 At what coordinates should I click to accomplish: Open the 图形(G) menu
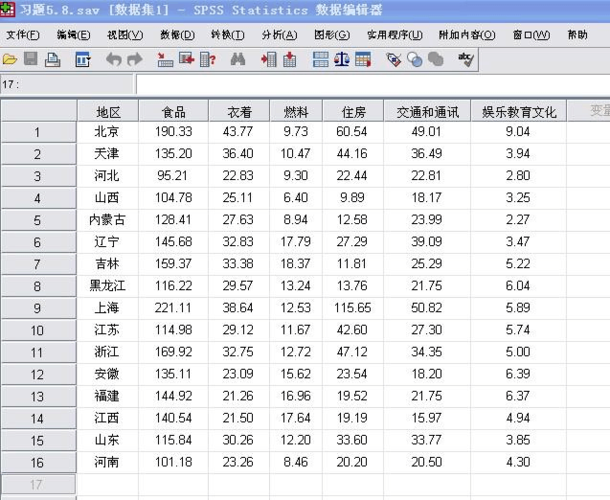pyautogui.click(x=332, y=35)
